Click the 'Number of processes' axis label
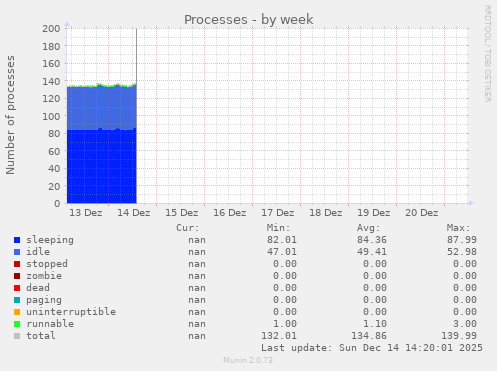 point(10,115)
